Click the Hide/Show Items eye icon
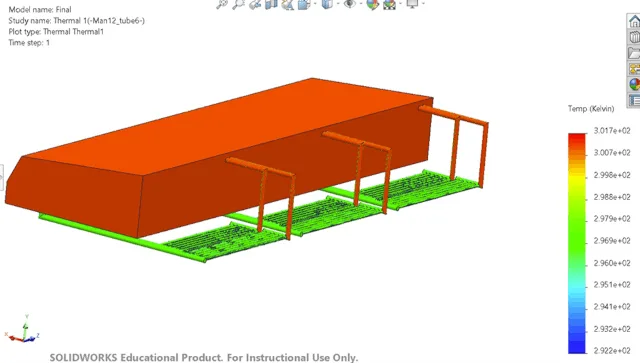 pos(349,4)
